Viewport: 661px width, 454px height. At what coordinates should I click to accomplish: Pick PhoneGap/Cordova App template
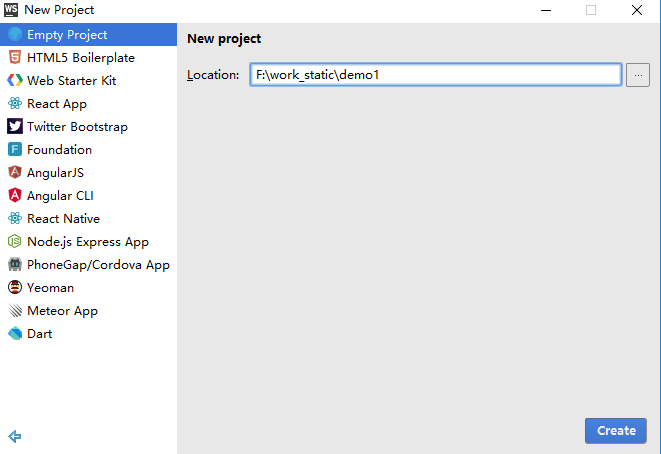pos(98,265)
